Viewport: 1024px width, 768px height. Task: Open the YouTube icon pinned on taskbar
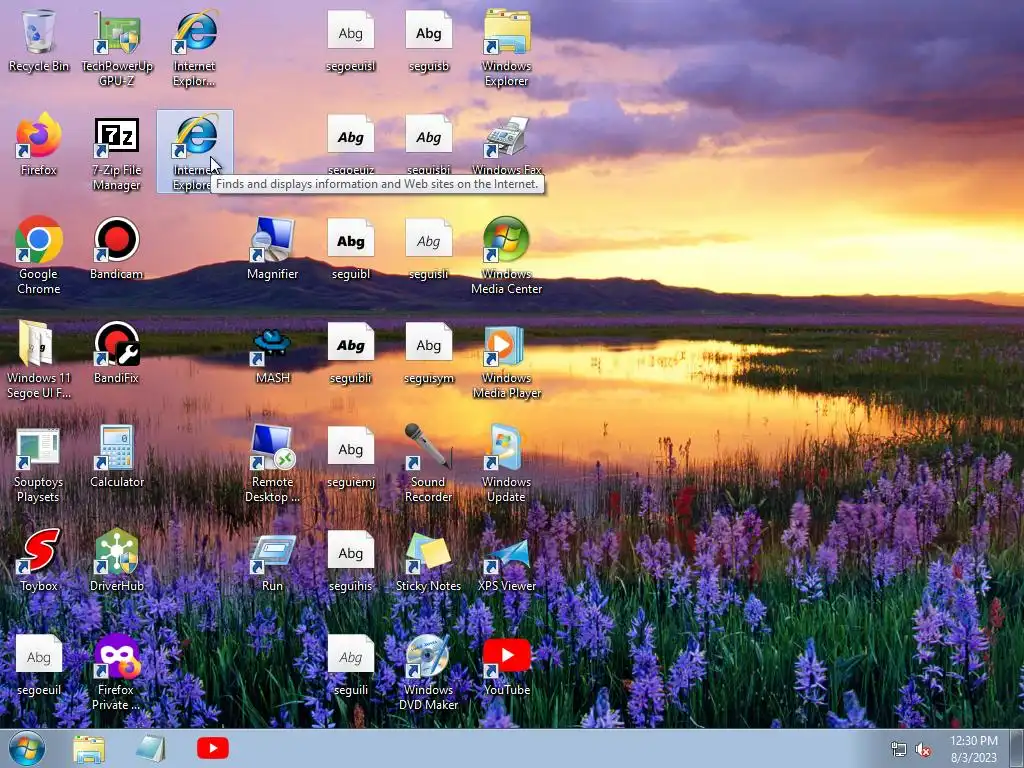pyautogui.click(x=213, y=748)
